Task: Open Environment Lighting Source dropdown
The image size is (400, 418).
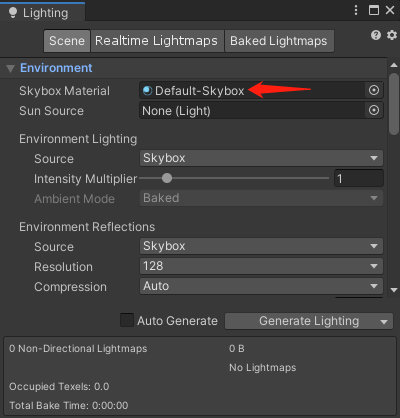Action: [261, 158]
